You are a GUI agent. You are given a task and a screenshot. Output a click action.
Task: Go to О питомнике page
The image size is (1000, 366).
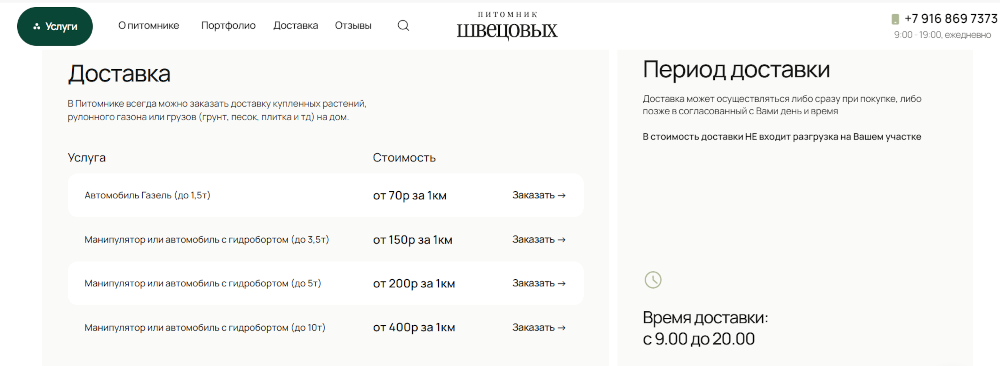[x=149, y=26]
